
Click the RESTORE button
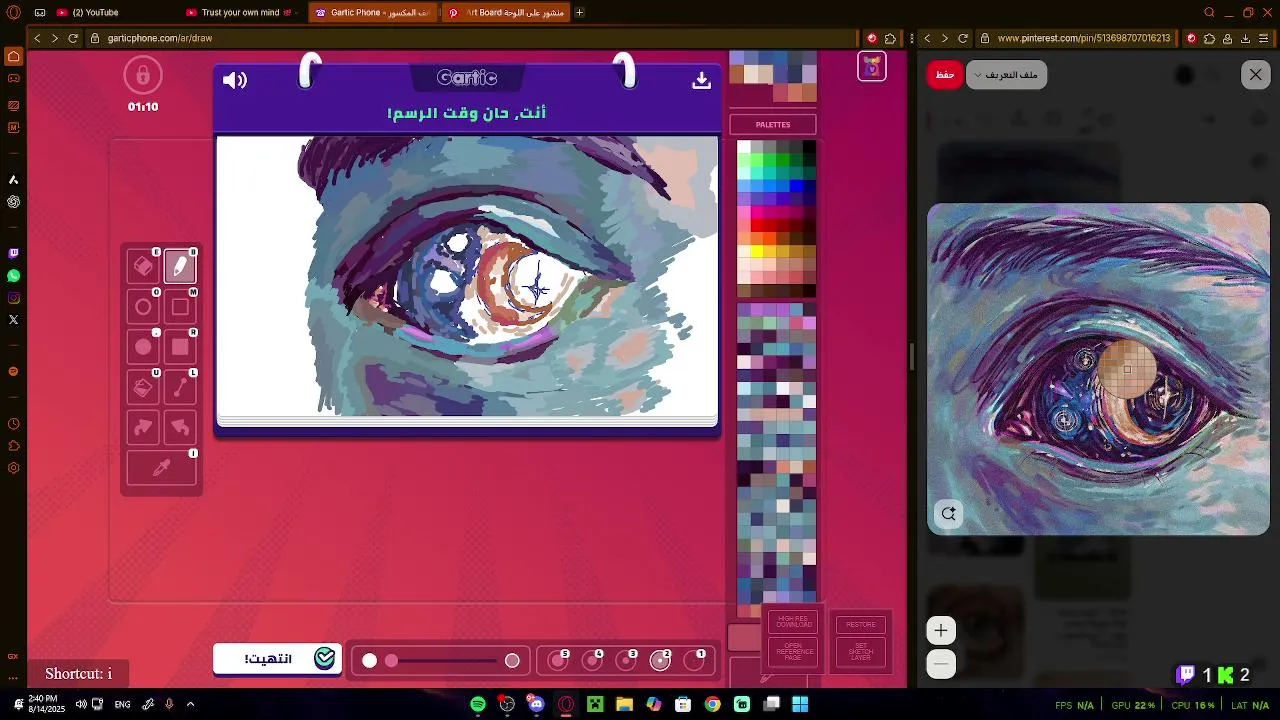861,624
